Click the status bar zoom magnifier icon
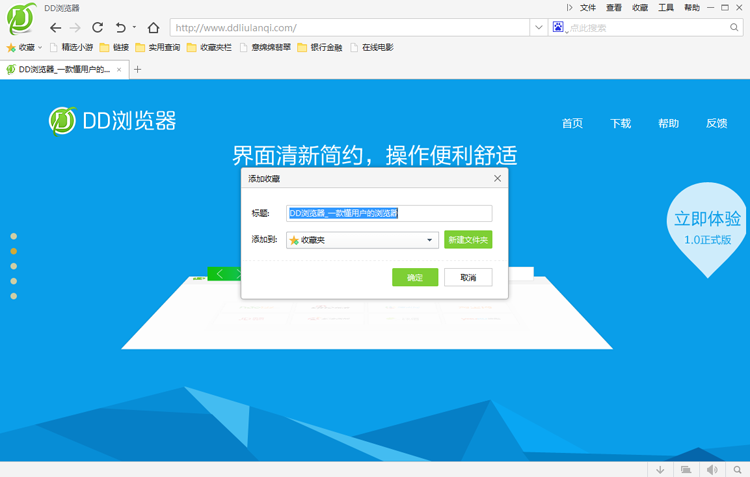This screenshot has width=750, height=477. [x=738, y=470]
